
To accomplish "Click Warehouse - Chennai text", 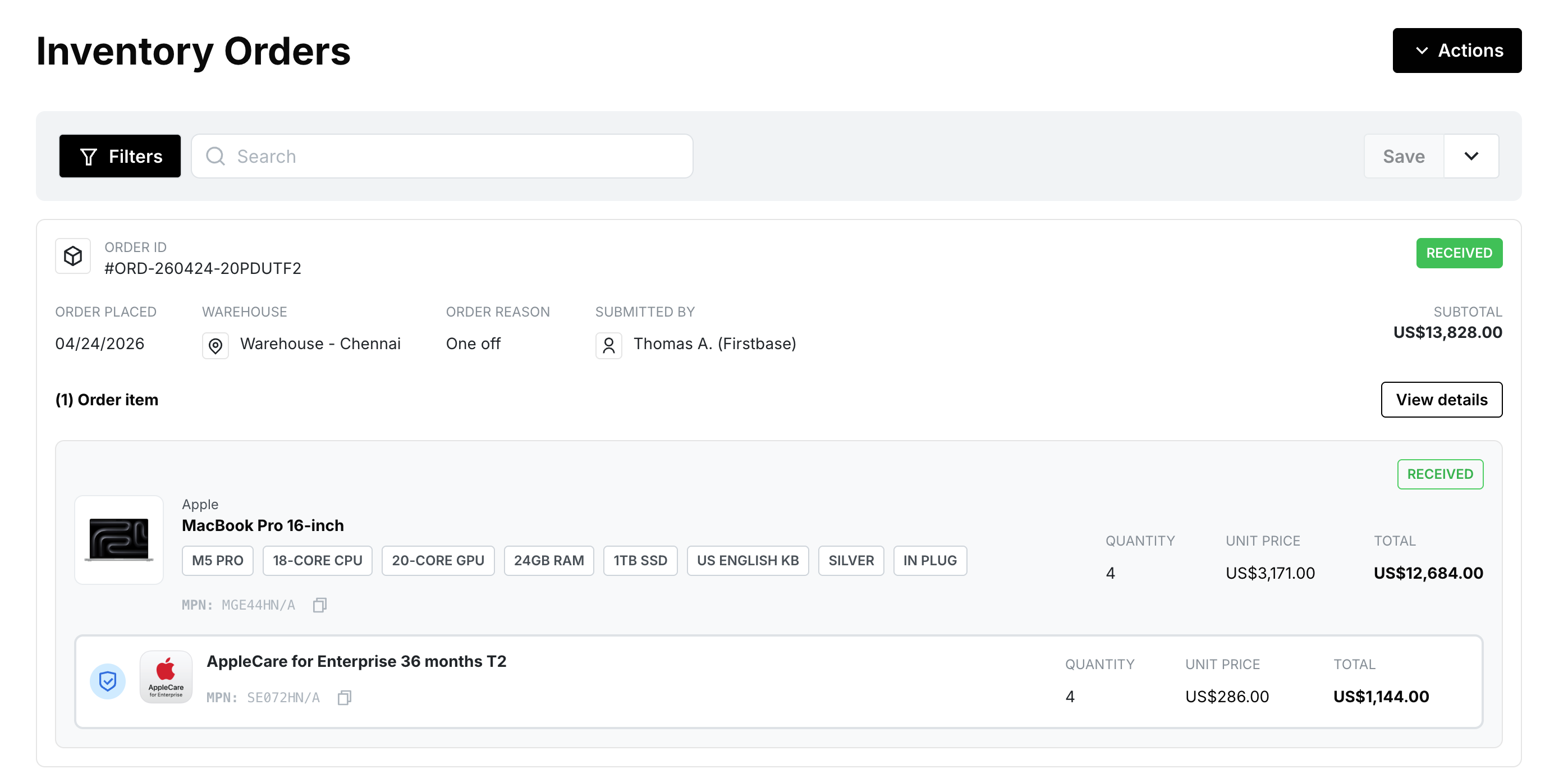I will click(x=321, y=344).
